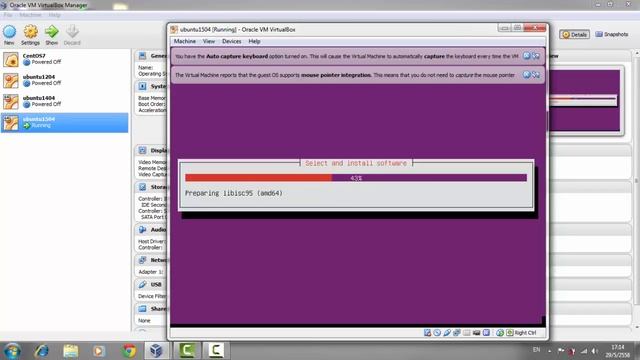640x360 pixels.
Task: Click the system clock in tray
Action: coord(618,351)
